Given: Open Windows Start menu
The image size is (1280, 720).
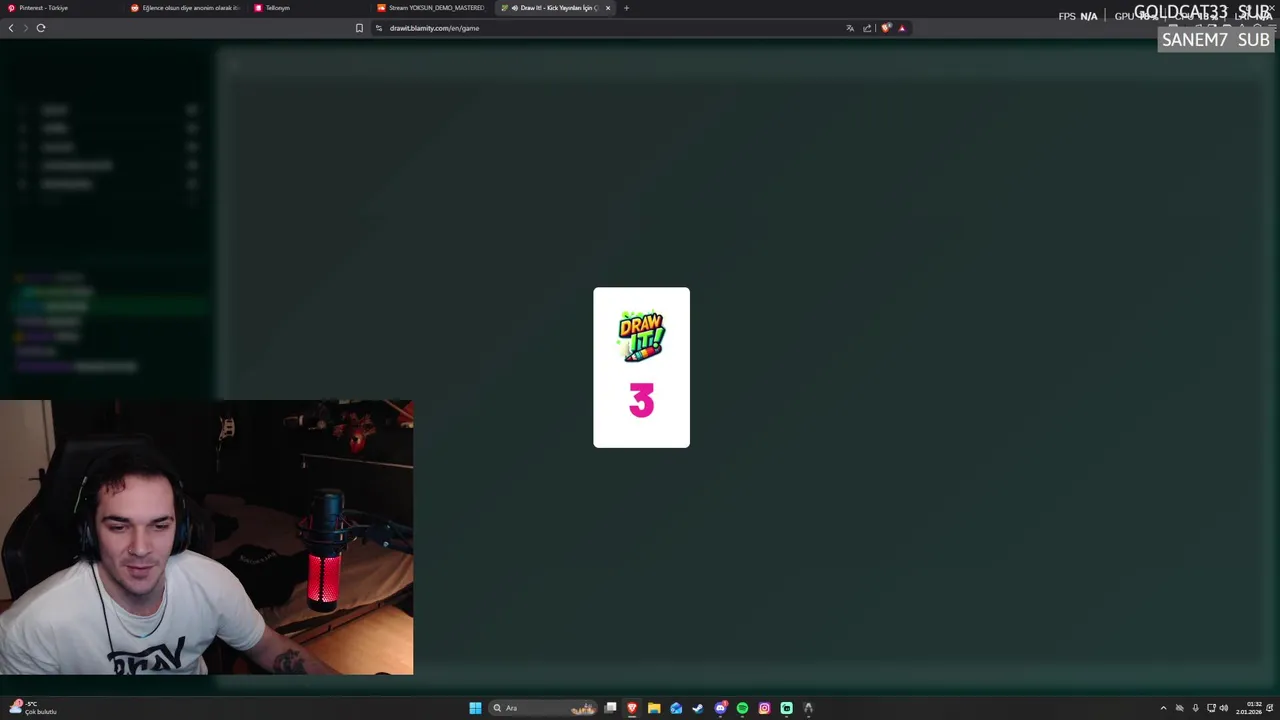Looking at the screenshot, I should 475,708.
